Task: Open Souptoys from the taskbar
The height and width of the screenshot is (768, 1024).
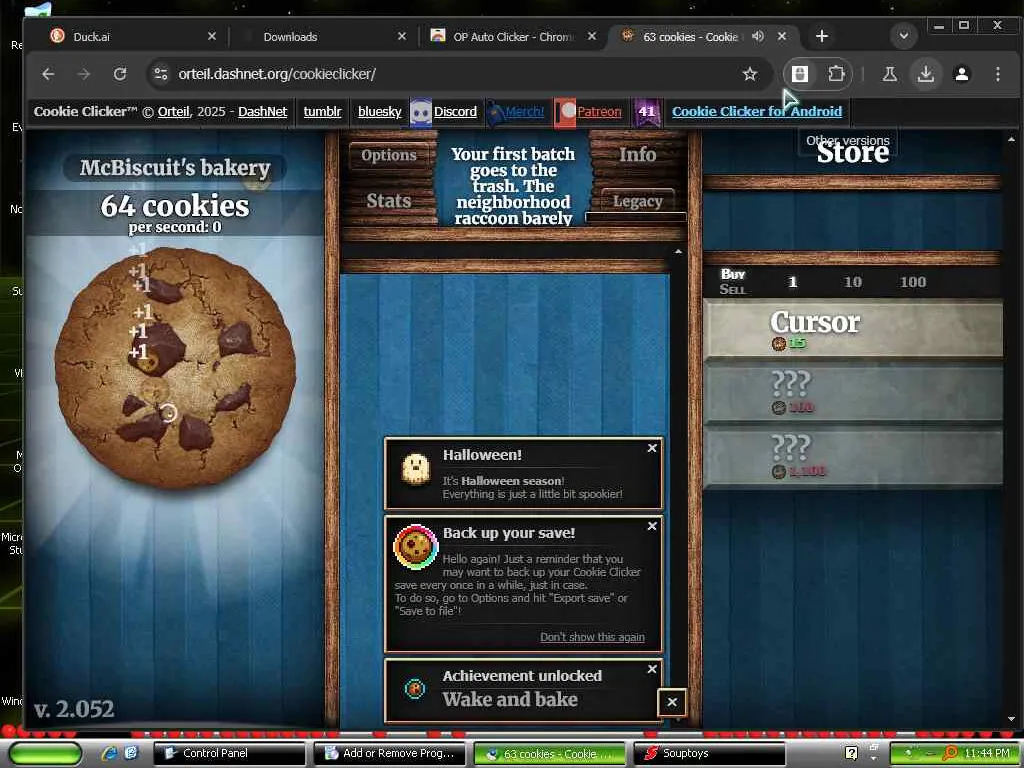Action: pyautogui.click(x=709, y=753)
